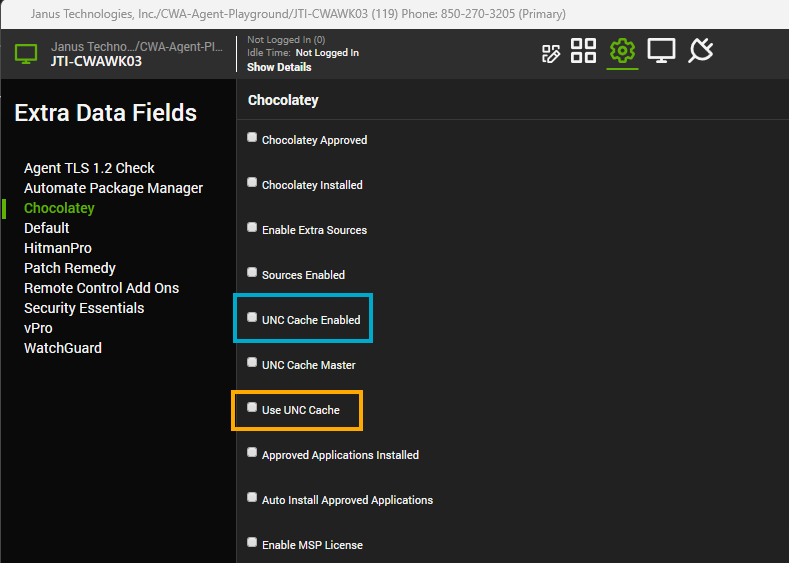The width and height of the screenshot is (789, 563).
Task: Click the window title bar text
Action: (298, 14)
